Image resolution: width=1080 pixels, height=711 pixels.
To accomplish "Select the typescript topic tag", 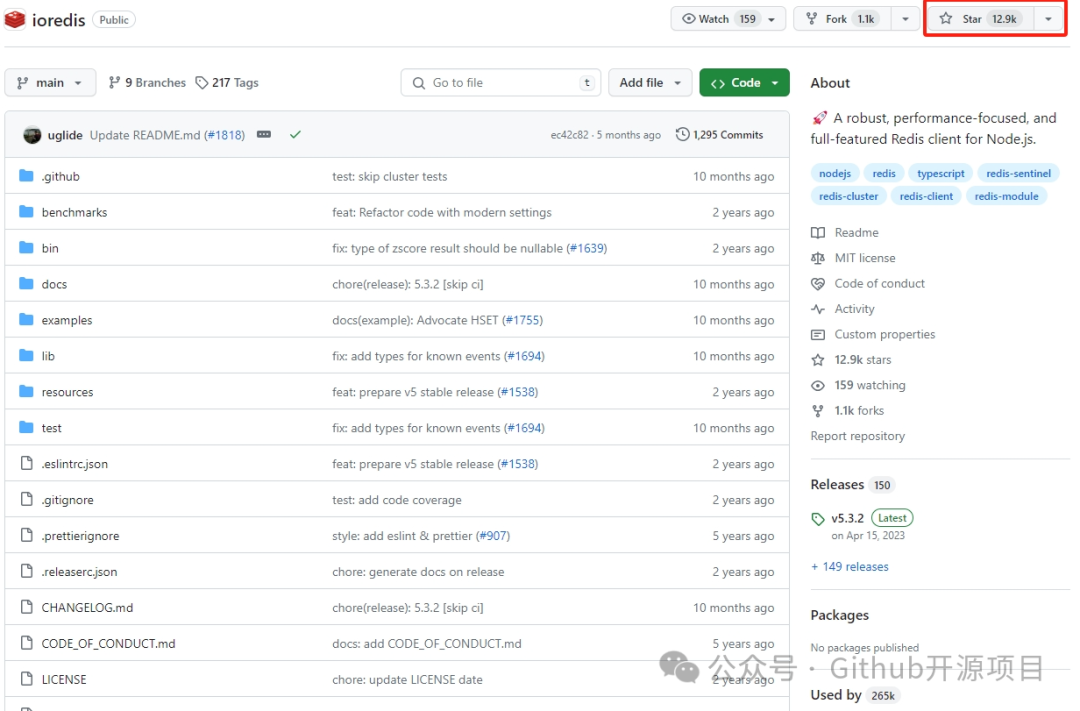I will [x=940, y=174].
